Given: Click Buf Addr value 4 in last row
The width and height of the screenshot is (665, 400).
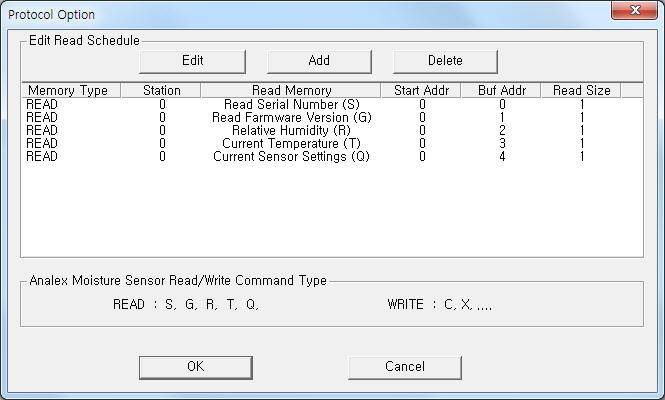Looking at the screenshot, I should pos(502,157).
